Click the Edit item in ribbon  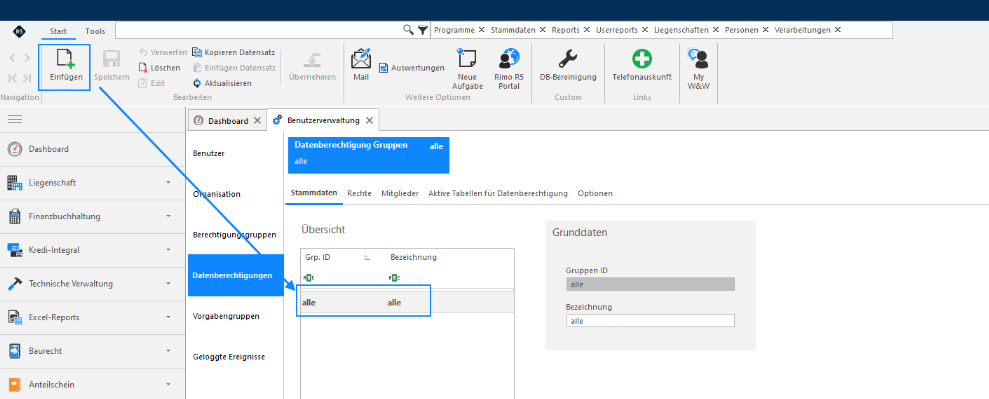click(152, 83)
